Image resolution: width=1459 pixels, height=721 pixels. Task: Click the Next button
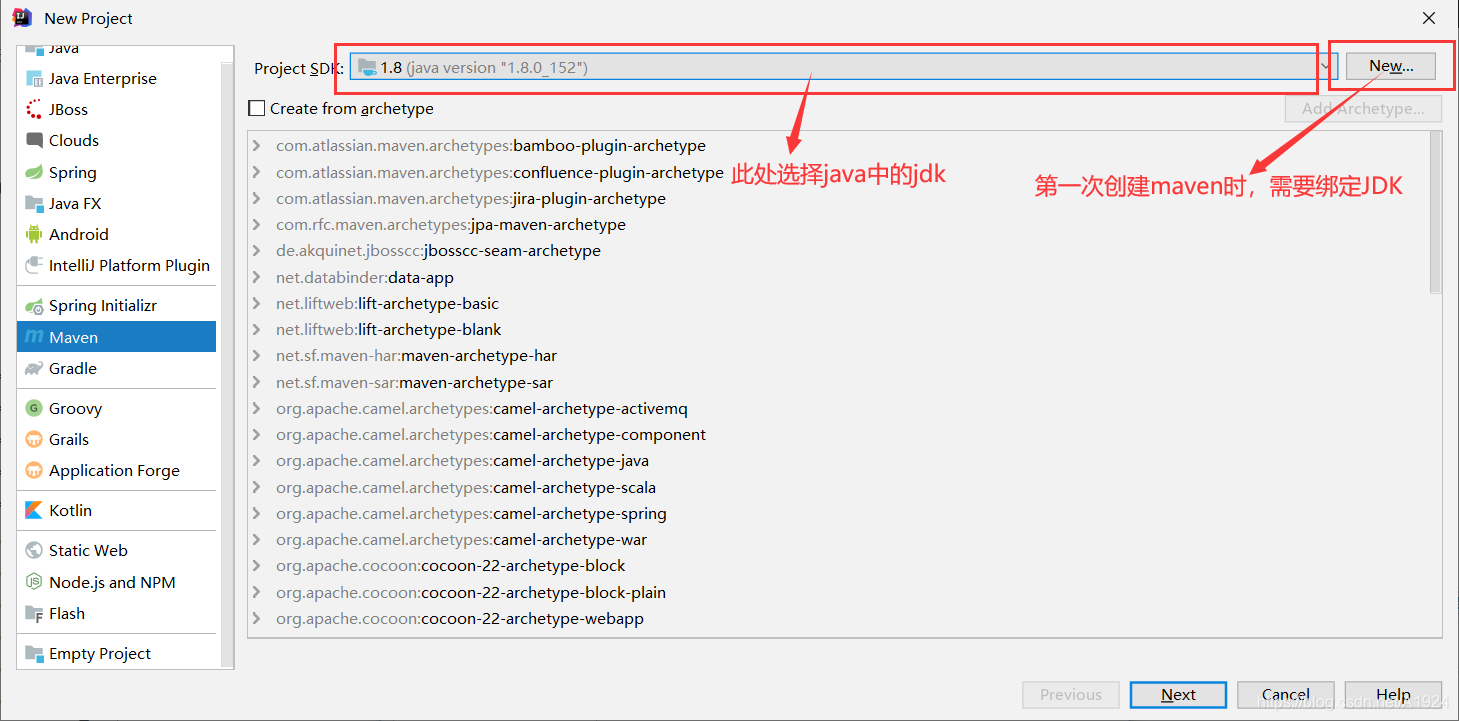click(x=1178, y=695)
